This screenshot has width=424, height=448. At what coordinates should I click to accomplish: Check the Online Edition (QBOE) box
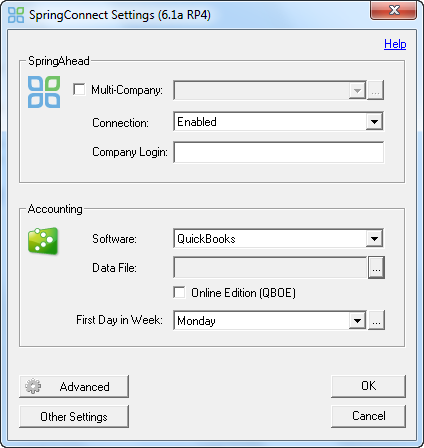tap(179, 292)
